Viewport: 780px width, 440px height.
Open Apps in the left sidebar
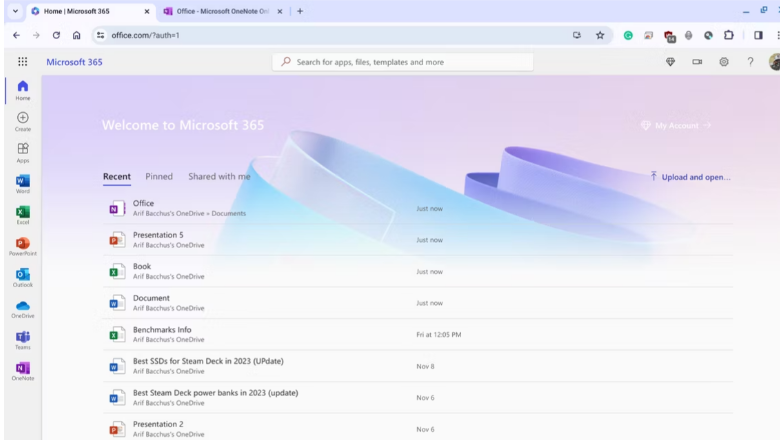tap(22, 153)
